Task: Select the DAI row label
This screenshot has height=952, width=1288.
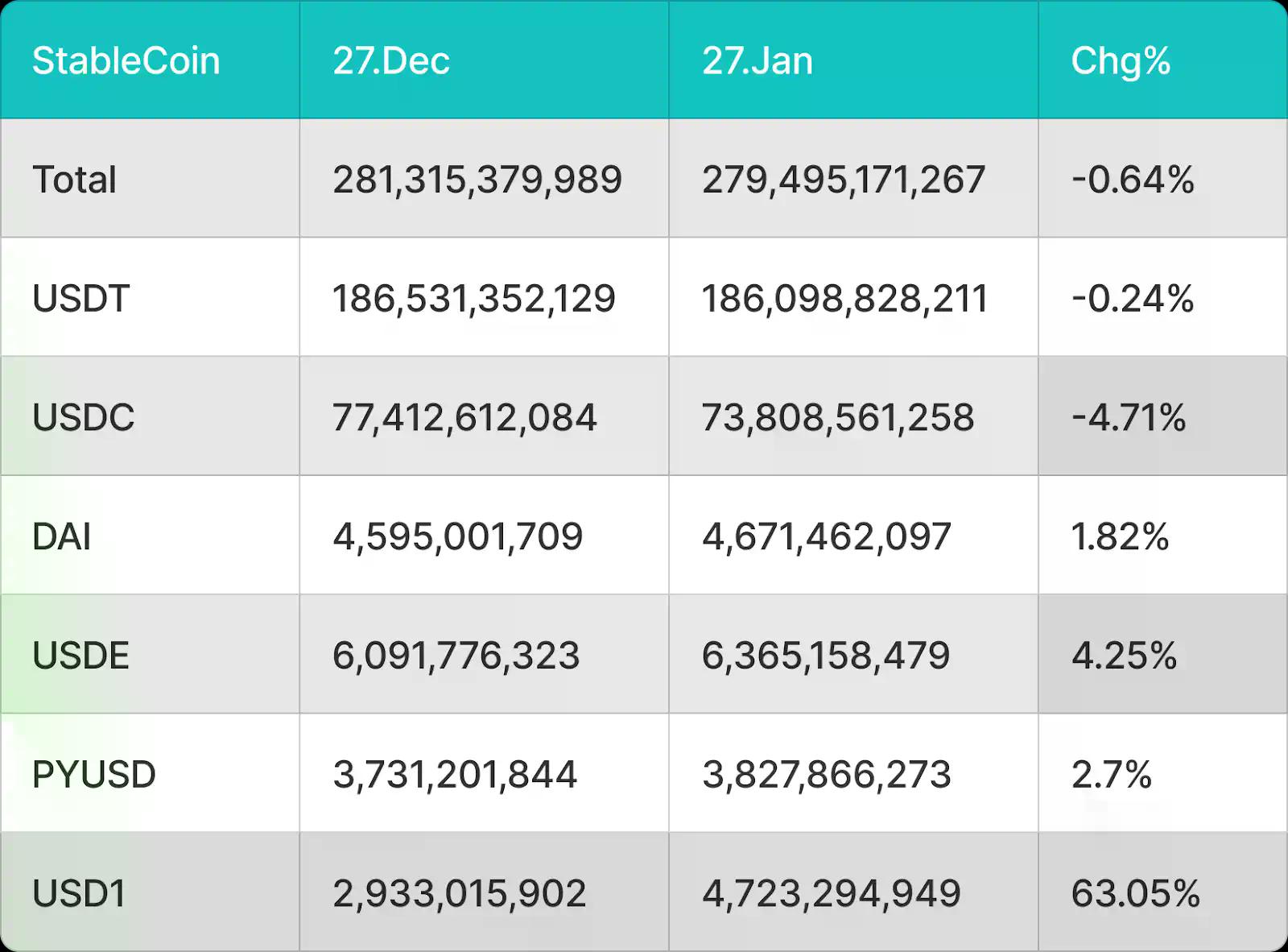Action: pos(61,536)
